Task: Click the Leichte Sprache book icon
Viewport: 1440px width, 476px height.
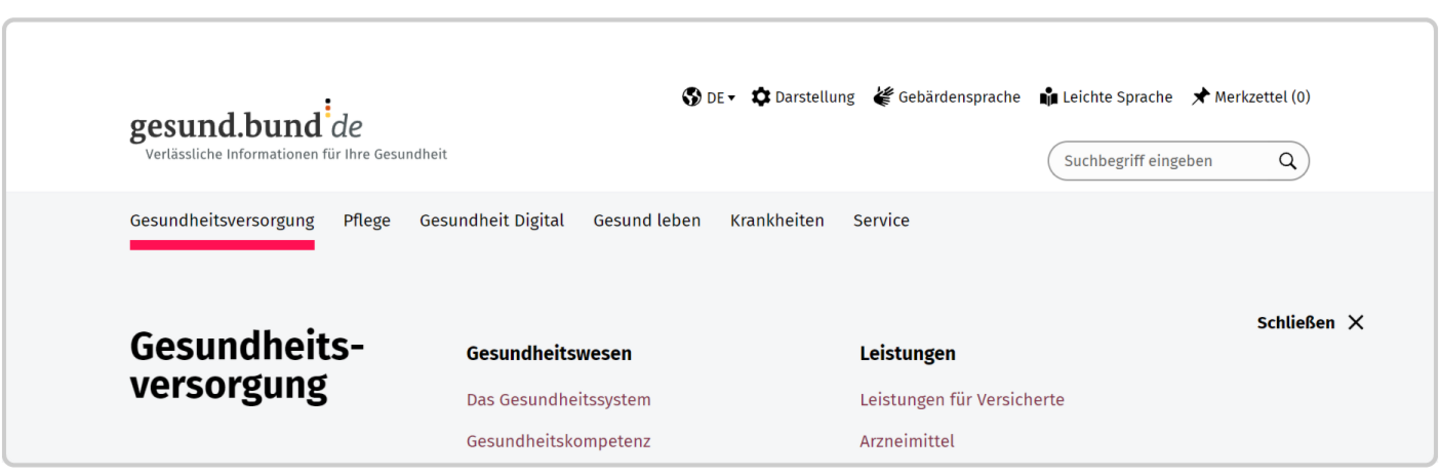Action: 1048,97
